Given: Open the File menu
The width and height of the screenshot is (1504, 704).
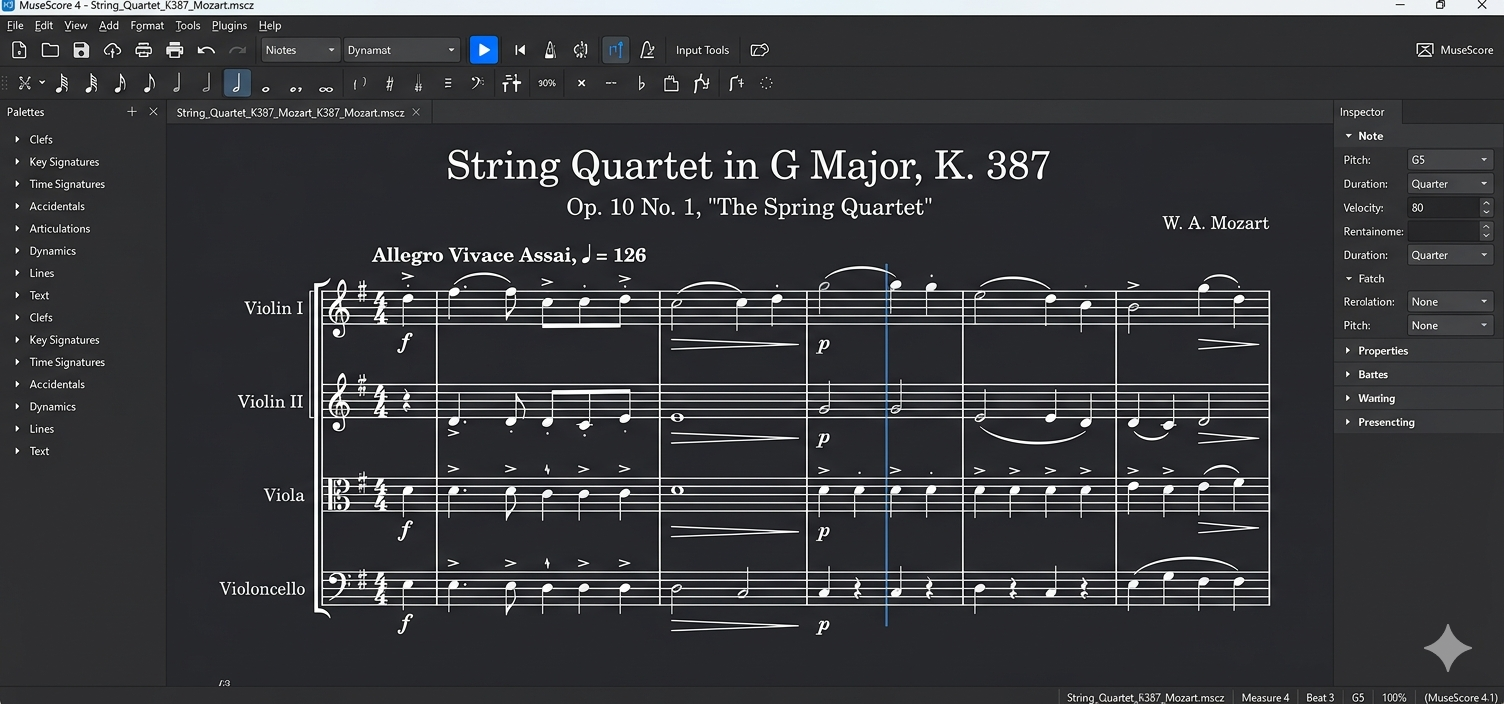Looking at the screenshot, I should click(x=15, y=25).
